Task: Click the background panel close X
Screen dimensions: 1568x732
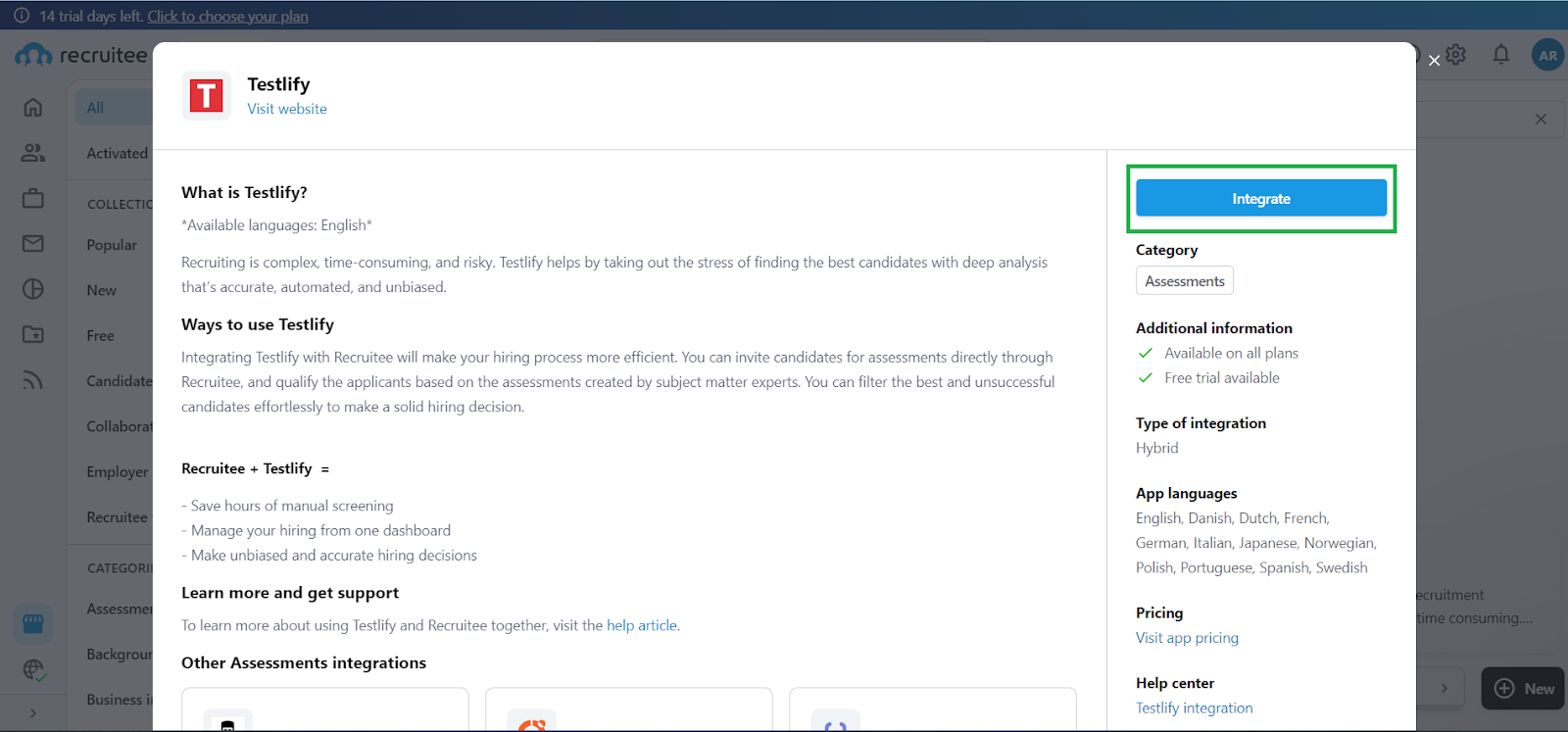Action: click(1541, 120)
